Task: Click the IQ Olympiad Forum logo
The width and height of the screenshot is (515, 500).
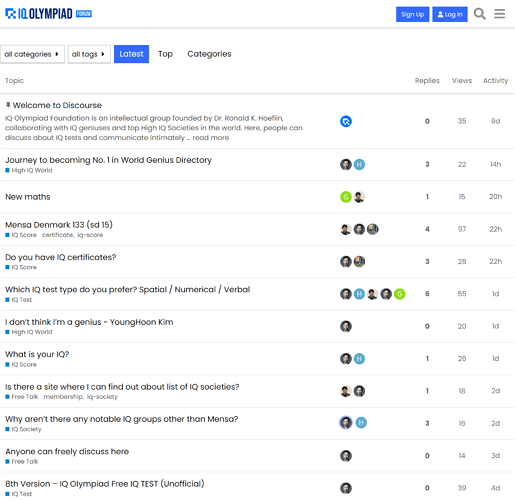Action: [49, 14]
